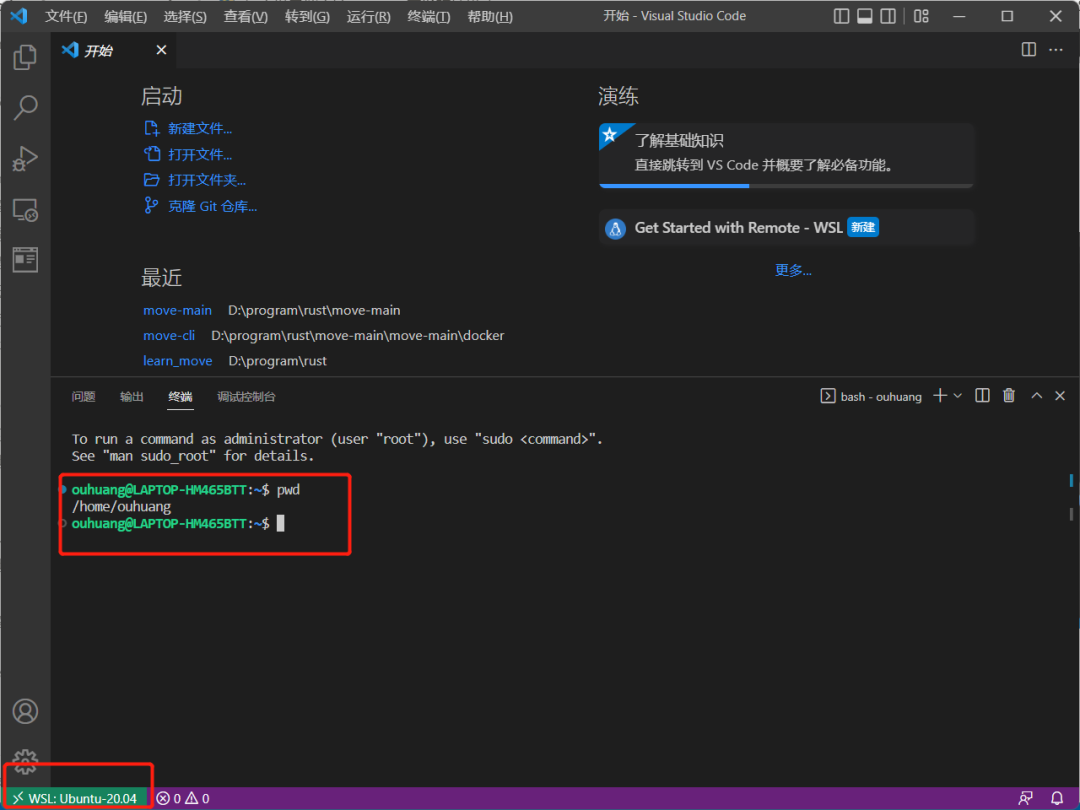The width and height of the screenshot is (1080, 810).
Task: Click the 打开文件夹 link
Action: click(207, 180)
